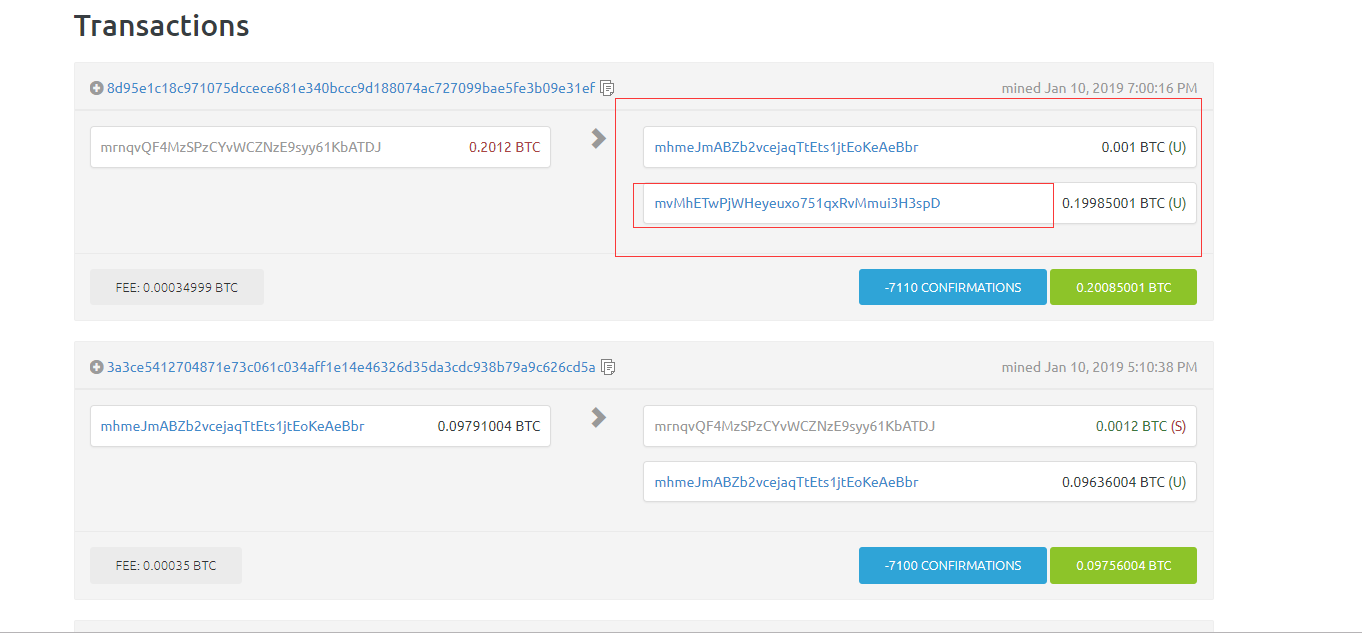1362x636 pixels.
Task: Click the green 0.20085001 BTC total button
Action: (1123, 287)
